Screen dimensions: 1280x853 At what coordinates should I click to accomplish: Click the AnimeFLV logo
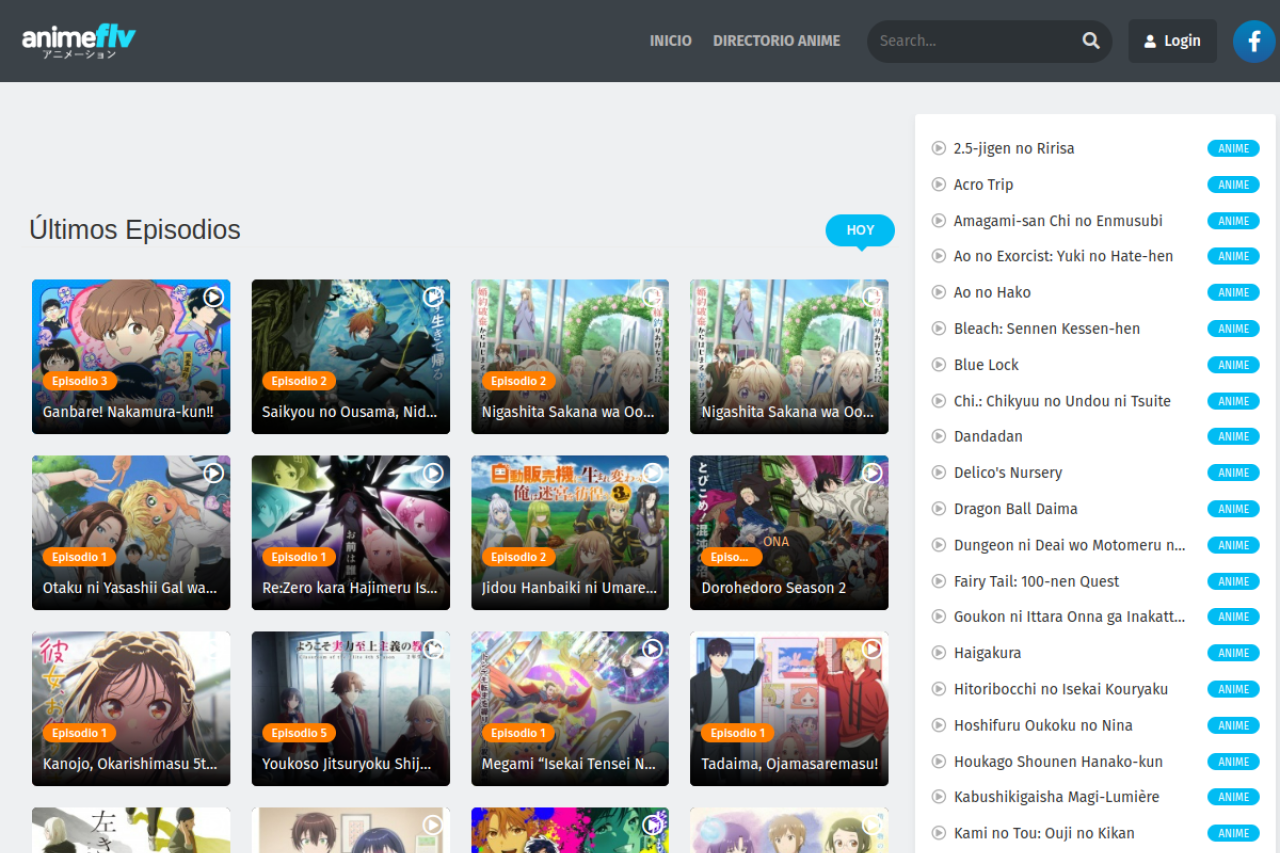(x=78, y=40)
